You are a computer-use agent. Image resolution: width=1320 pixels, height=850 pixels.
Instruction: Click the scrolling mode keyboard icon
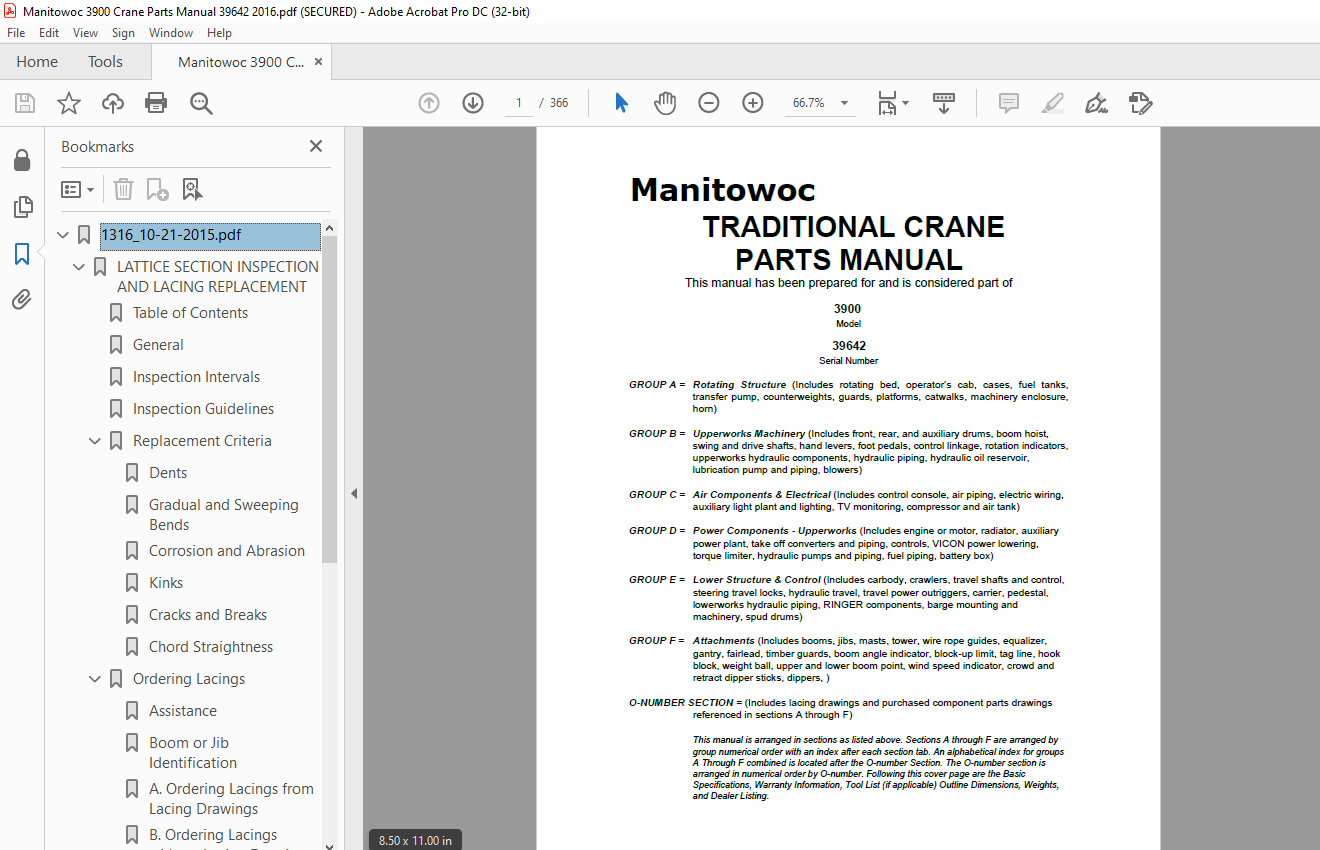click(944, 103)
